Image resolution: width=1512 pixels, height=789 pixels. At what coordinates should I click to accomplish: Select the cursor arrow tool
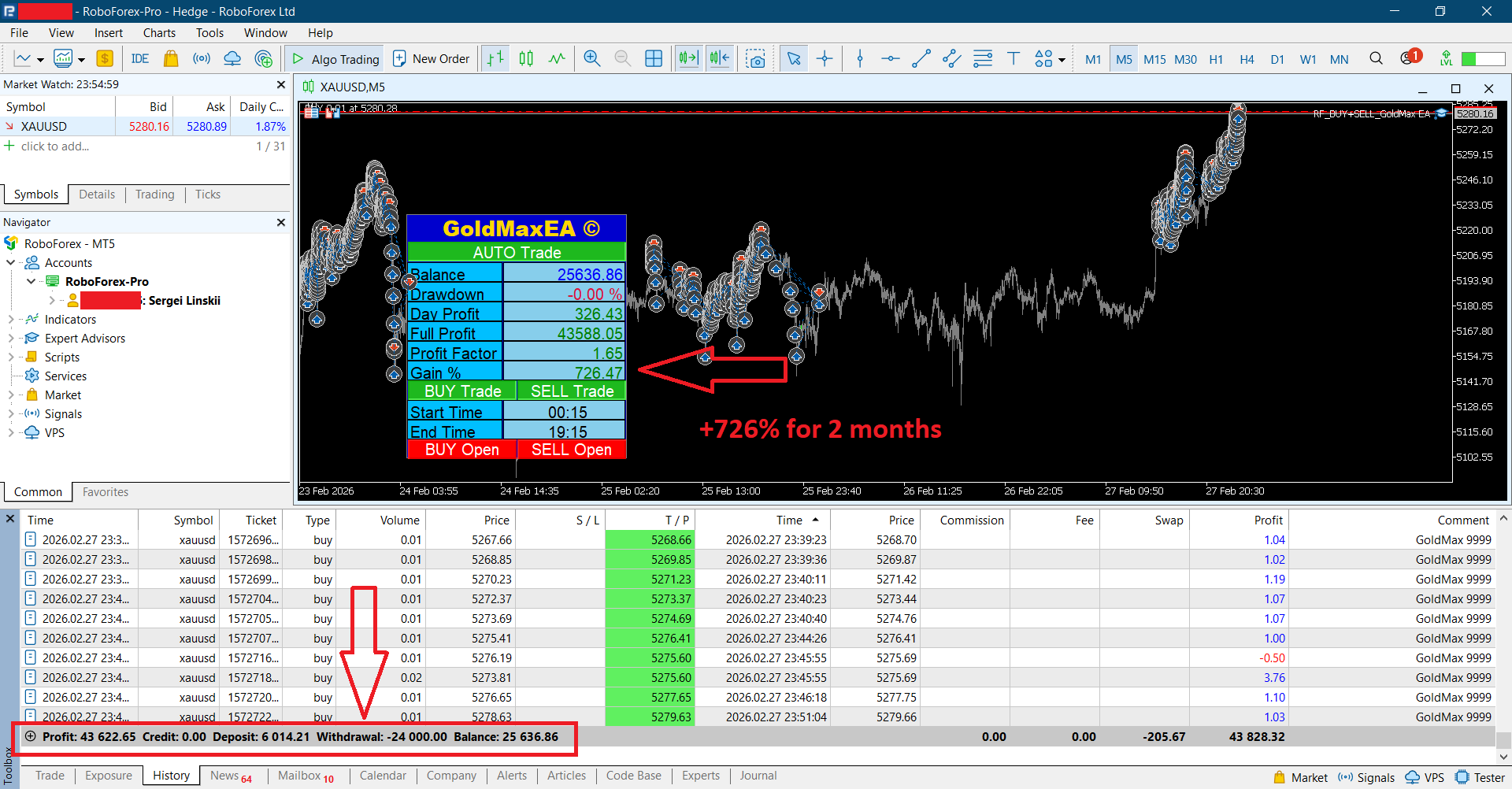click(794, 59)
